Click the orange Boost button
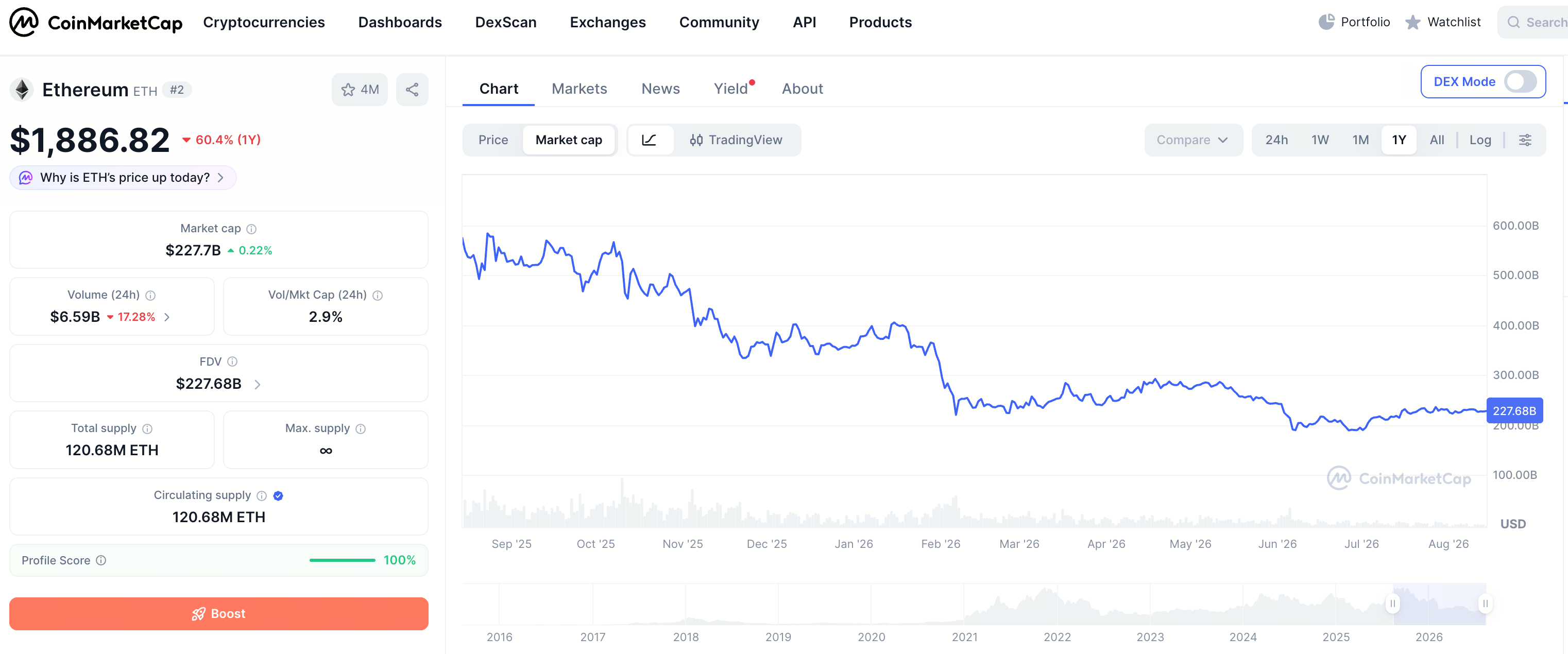This screenshot has height=654, width=1568. (218, 613)
